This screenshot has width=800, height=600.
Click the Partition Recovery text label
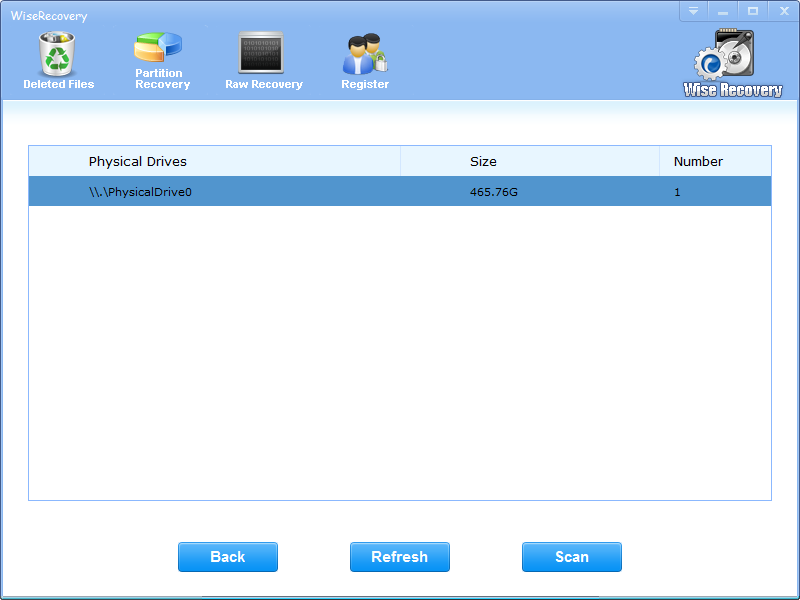coord(162,79)
